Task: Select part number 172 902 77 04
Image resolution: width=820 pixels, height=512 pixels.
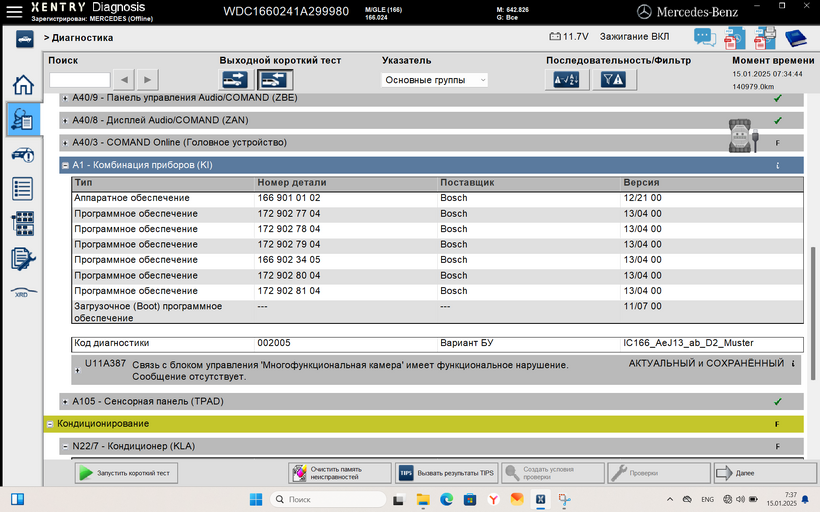Action: [289, 214]
